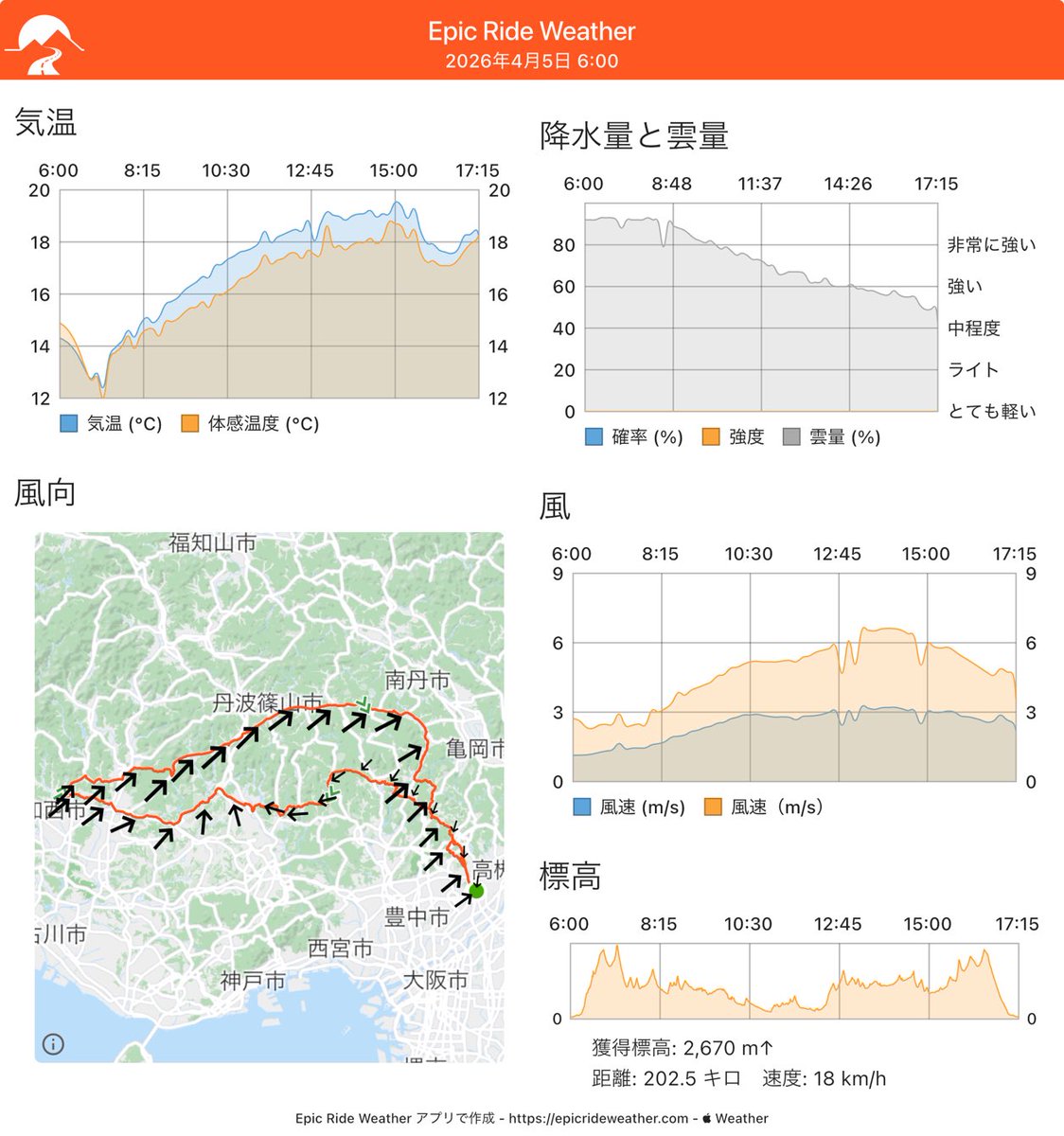Click the 気温 (°C) legend label

pyautogui.click(x=125, y=424)
